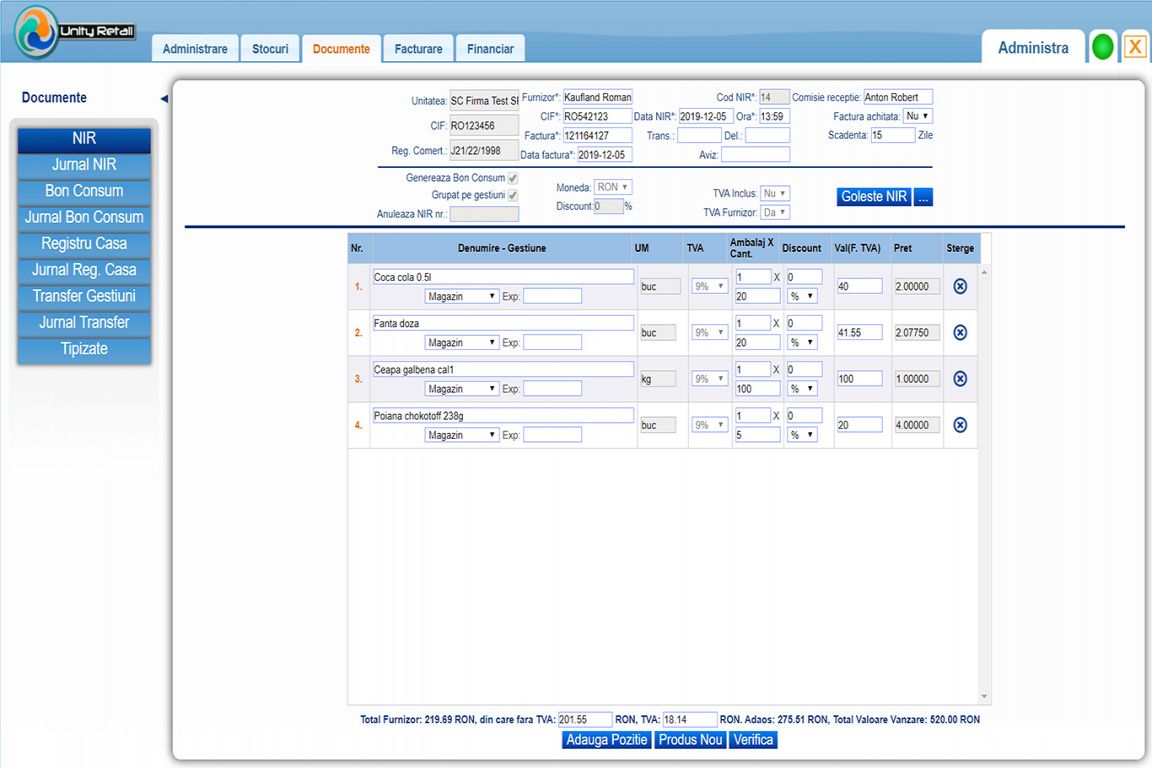Image resolution: width=1152 pixels, height=768 pixels.
Task: Click the Exp date field for Fanta doza
Action: pos(552,342)
